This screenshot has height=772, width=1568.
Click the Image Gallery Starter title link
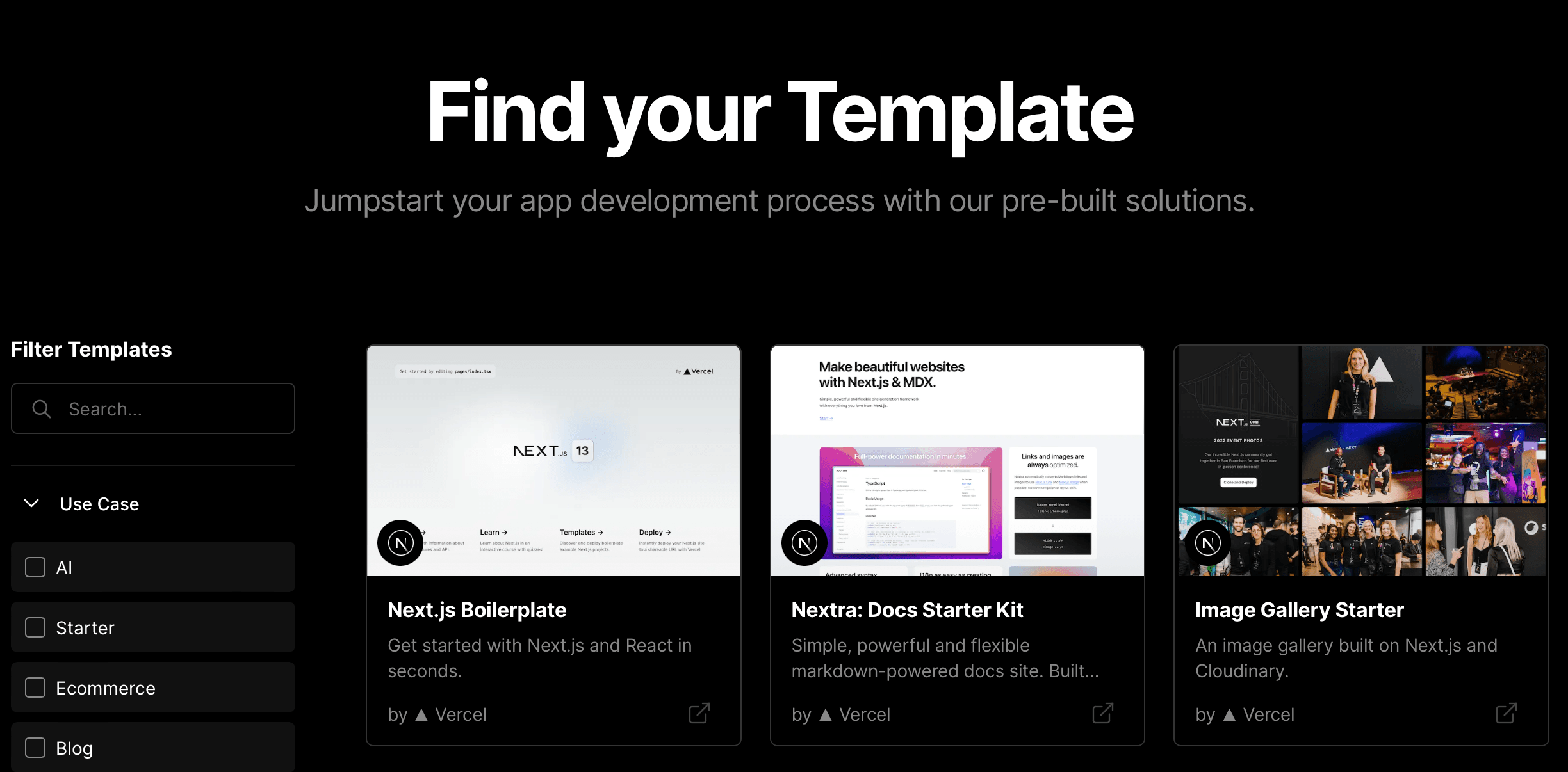click(1299, 608)
